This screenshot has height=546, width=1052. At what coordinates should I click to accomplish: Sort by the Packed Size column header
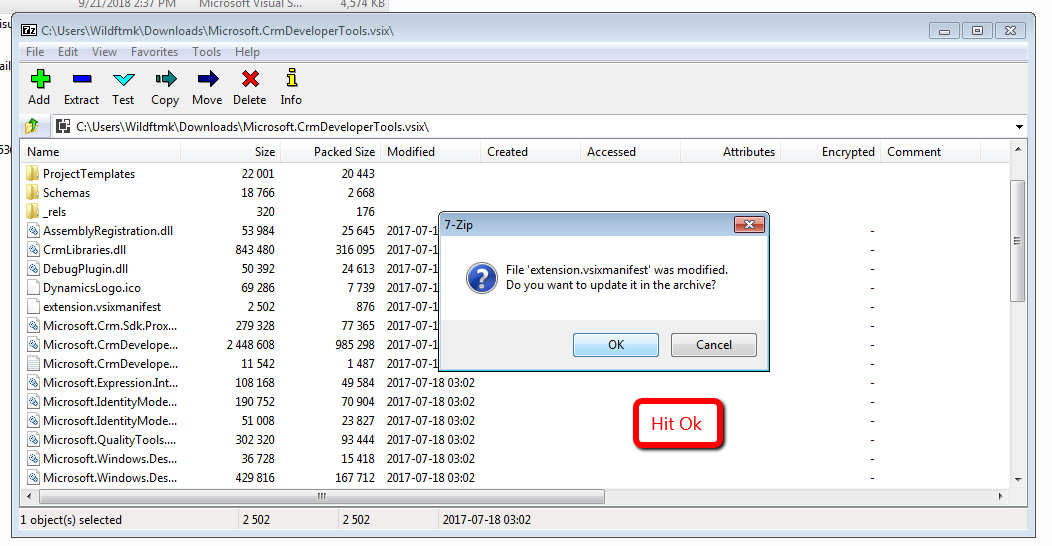tap(330, 152)
